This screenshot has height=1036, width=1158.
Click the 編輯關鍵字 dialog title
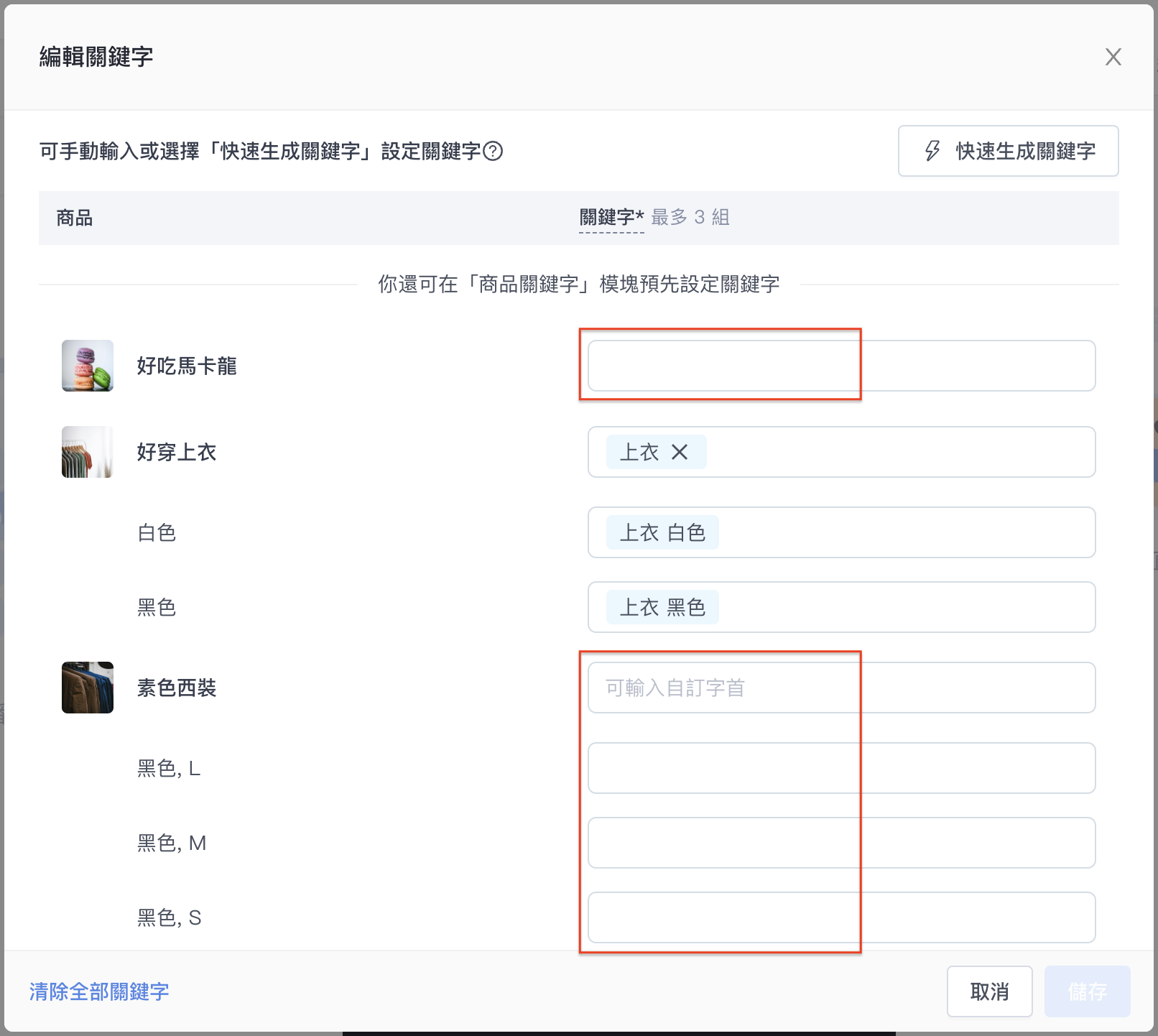pyautogui.click(x=96, y=57)
